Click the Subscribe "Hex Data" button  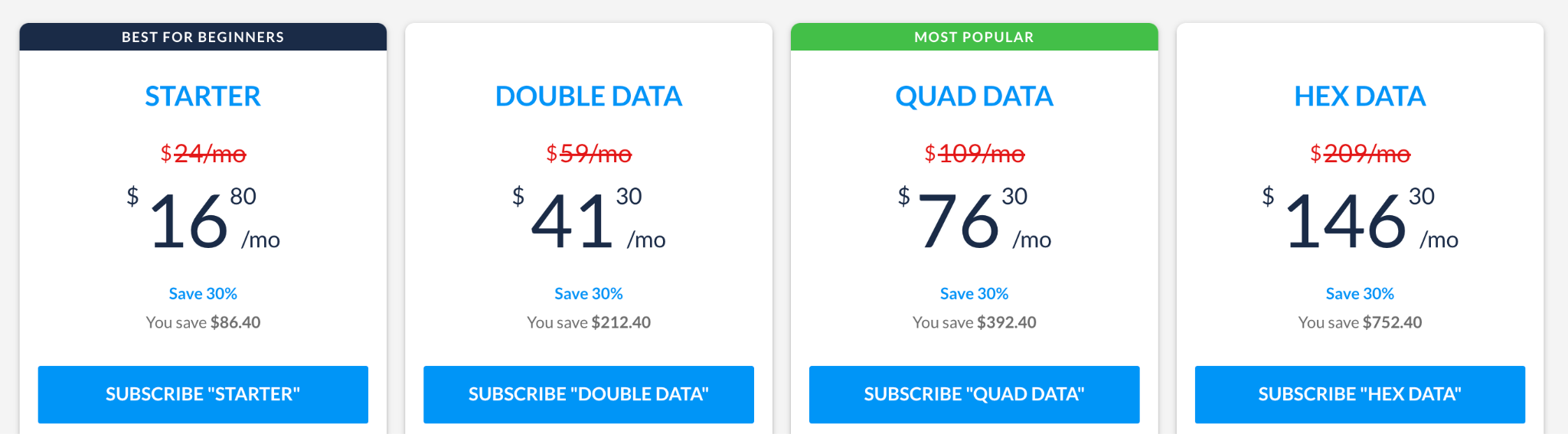(x=1360, y=394)
